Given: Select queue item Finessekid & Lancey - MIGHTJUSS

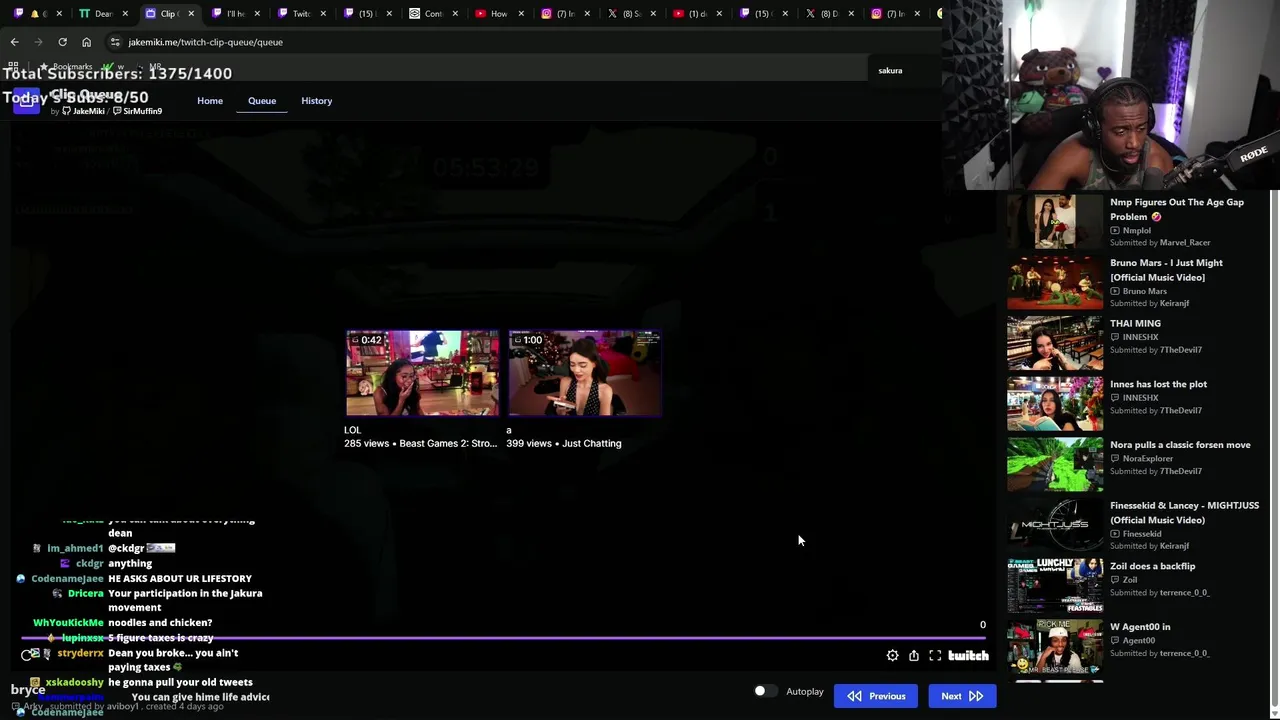Looking at the screenshot, I should click(x=1133, y=525).
